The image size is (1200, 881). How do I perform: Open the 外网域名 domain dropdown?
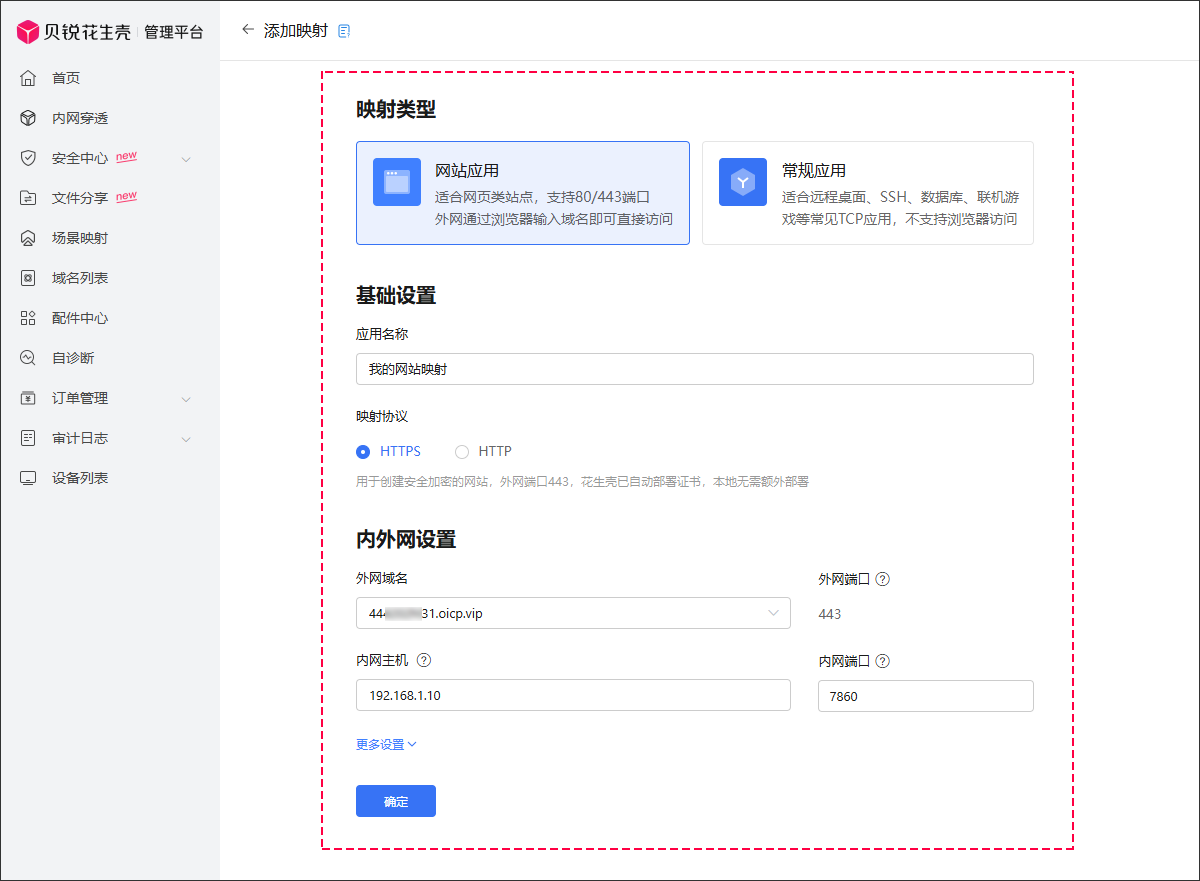coord(573,613)
